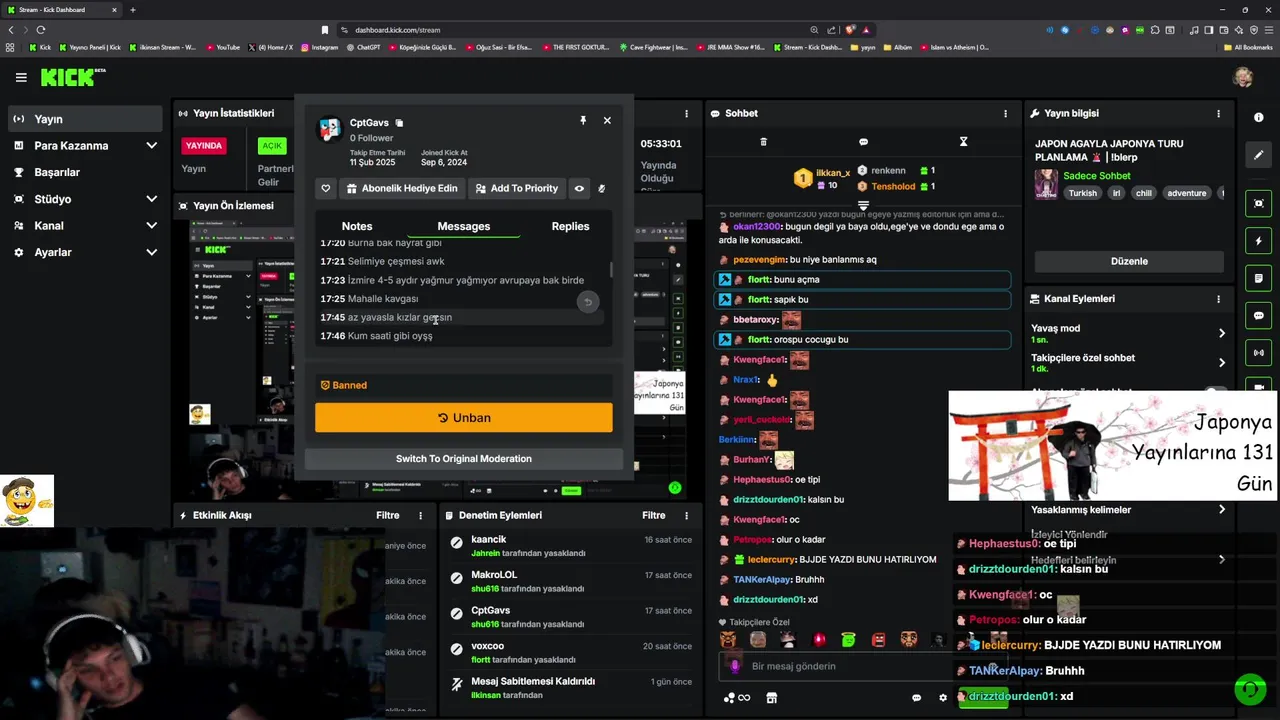Select message 'Mahalle kavgası'
Viewport: 1280px width, 720px height.
383,299
